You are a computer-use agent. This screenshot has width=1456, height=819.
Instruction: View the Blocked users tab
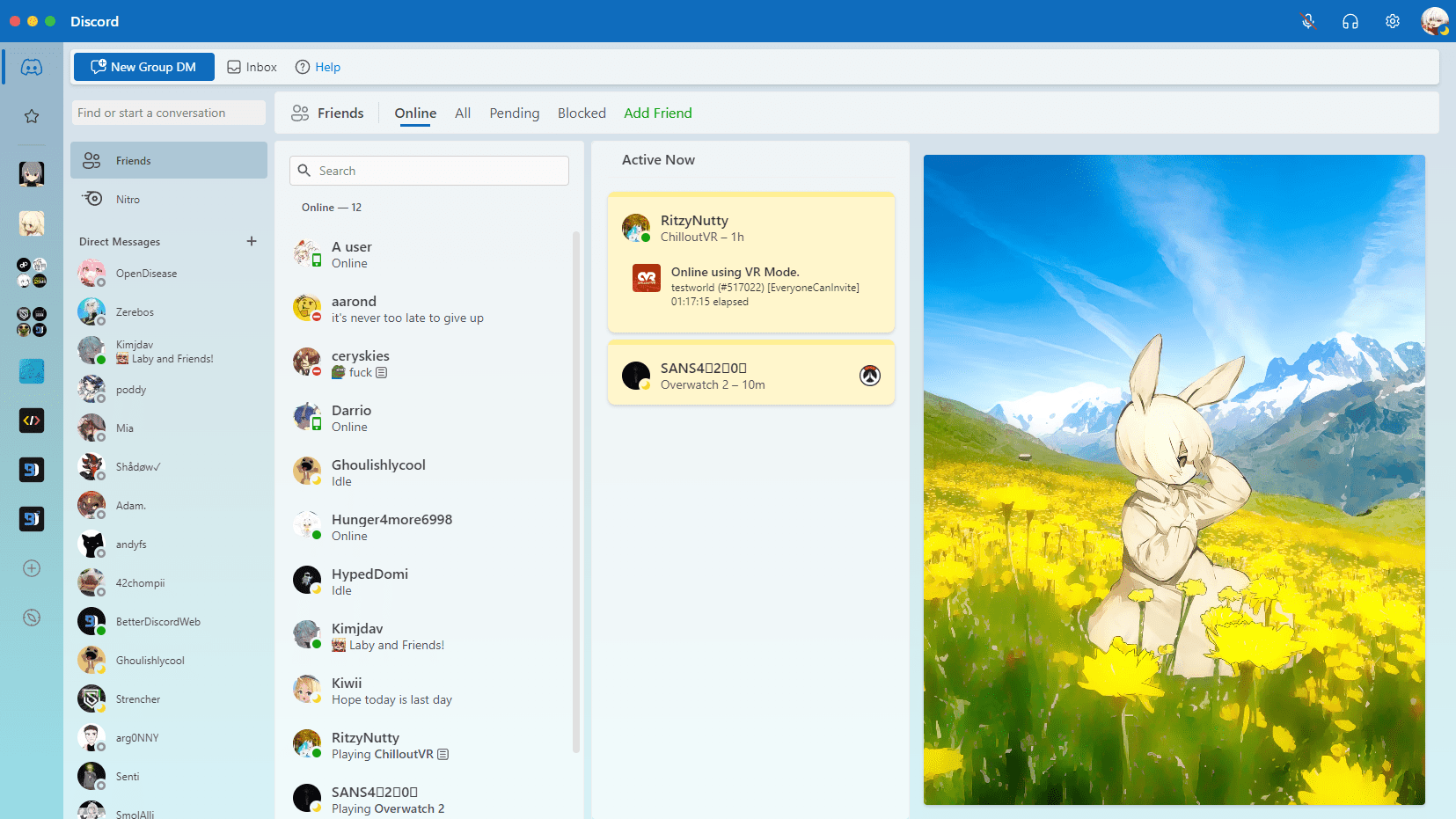point(582,113)
